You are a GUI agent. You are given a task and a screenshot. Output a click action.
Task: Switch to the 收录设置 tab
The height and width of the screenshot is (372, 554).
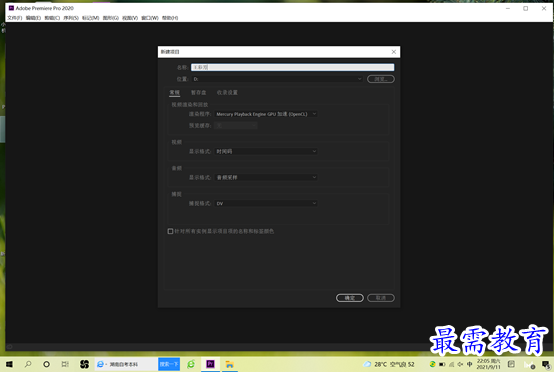pos(227,93)
